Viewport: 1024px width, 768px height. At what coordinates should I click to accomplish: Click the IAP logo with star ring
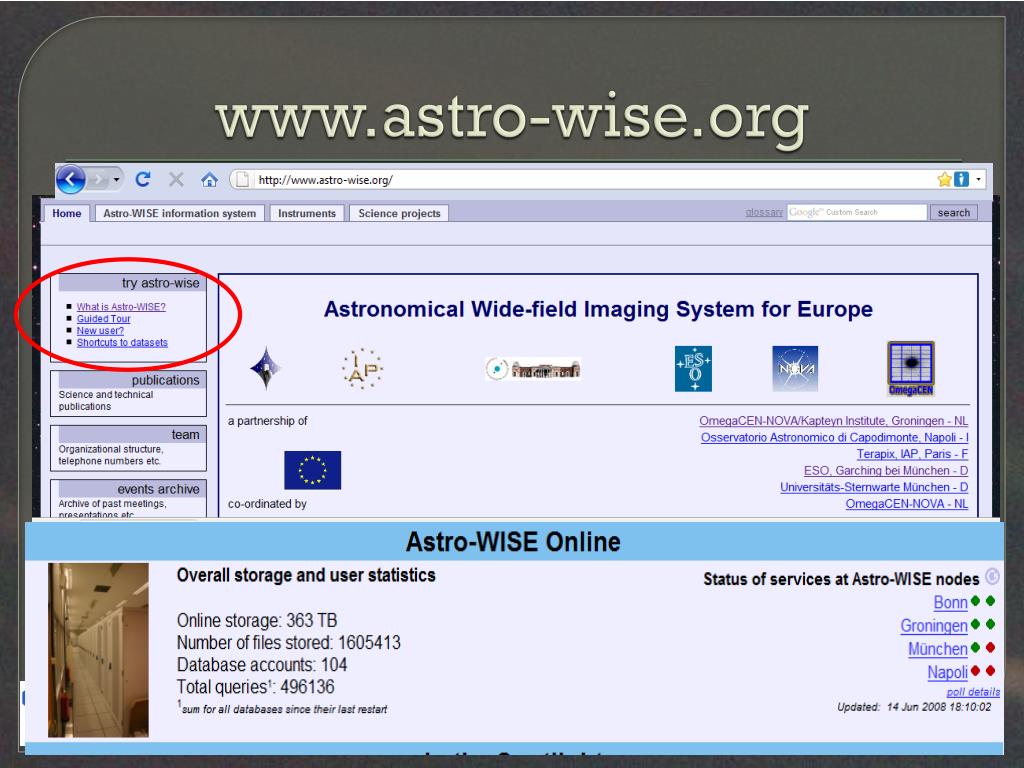[362, 368]
